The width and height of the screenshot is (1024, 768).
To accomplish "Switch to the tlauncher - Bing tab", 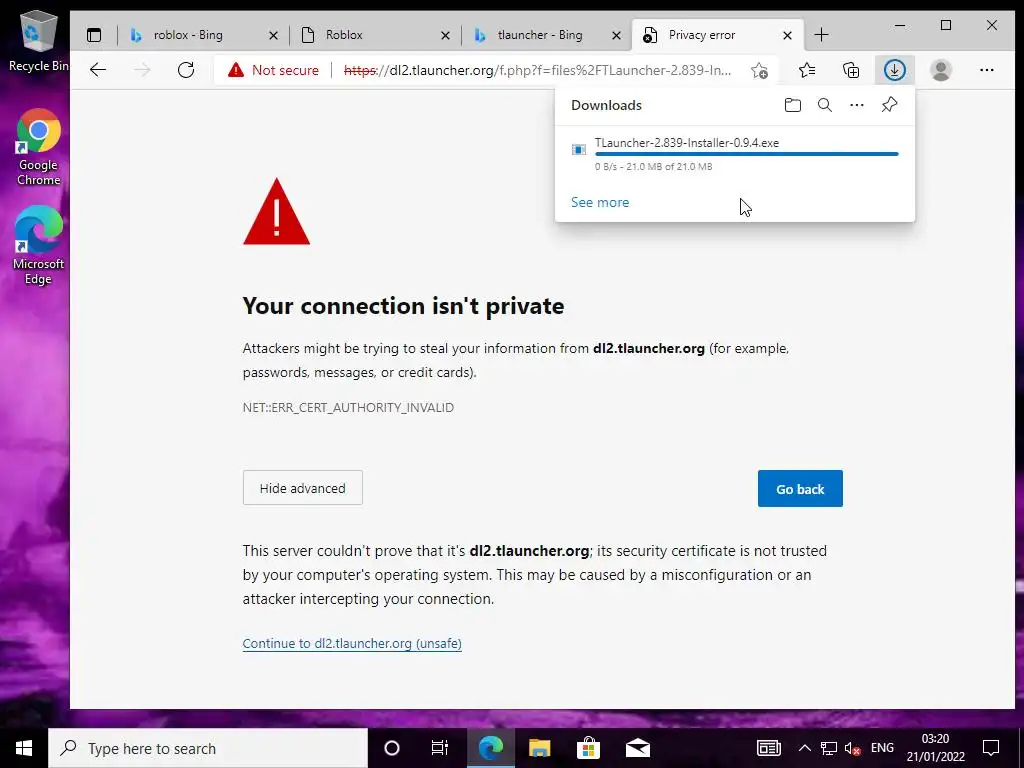I will tap(539, 35).
